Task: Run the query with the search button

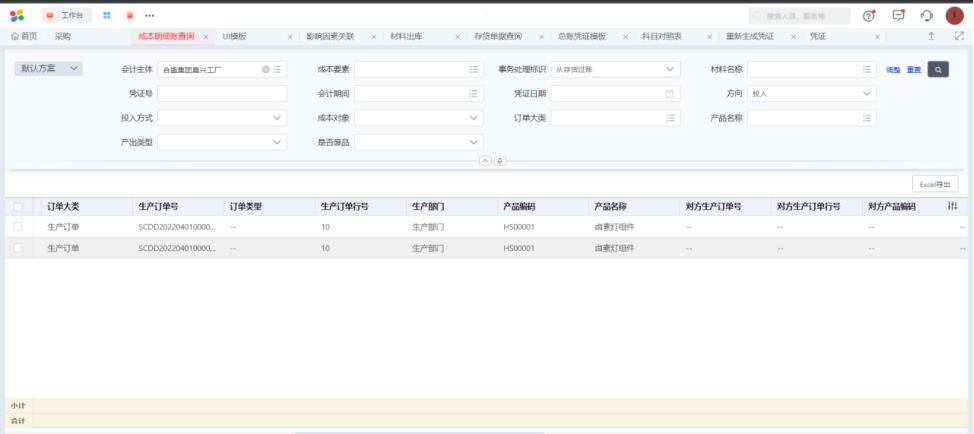Action: pyautogui.click(x=938, y=70)
